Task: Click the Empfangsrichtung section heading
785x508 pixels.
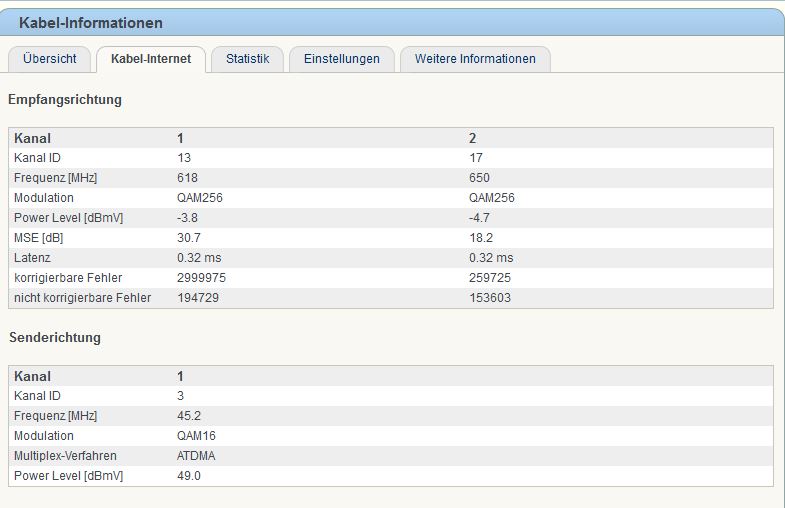Action: [65, 100]
